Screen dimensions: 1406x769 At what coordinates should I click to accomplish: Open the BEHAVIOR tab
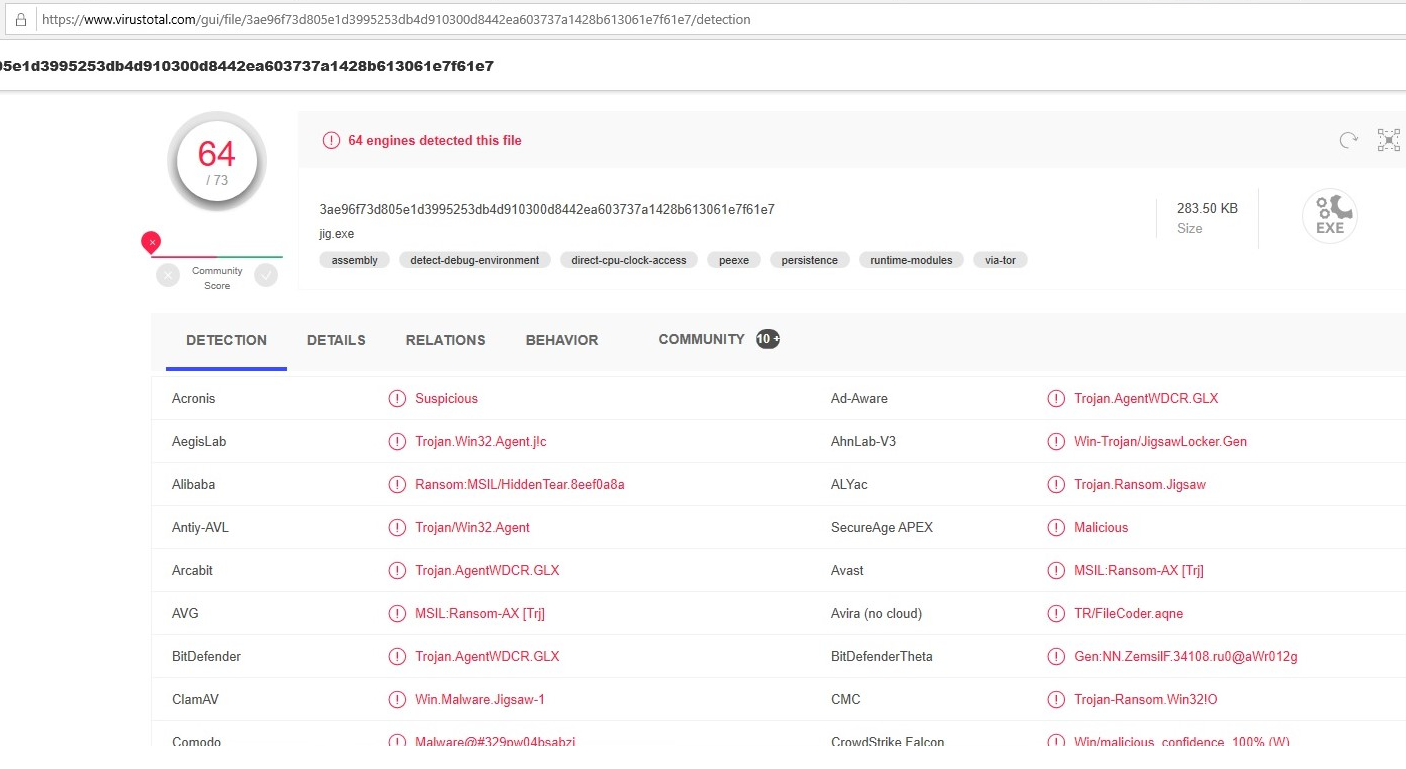click(562, 340)
